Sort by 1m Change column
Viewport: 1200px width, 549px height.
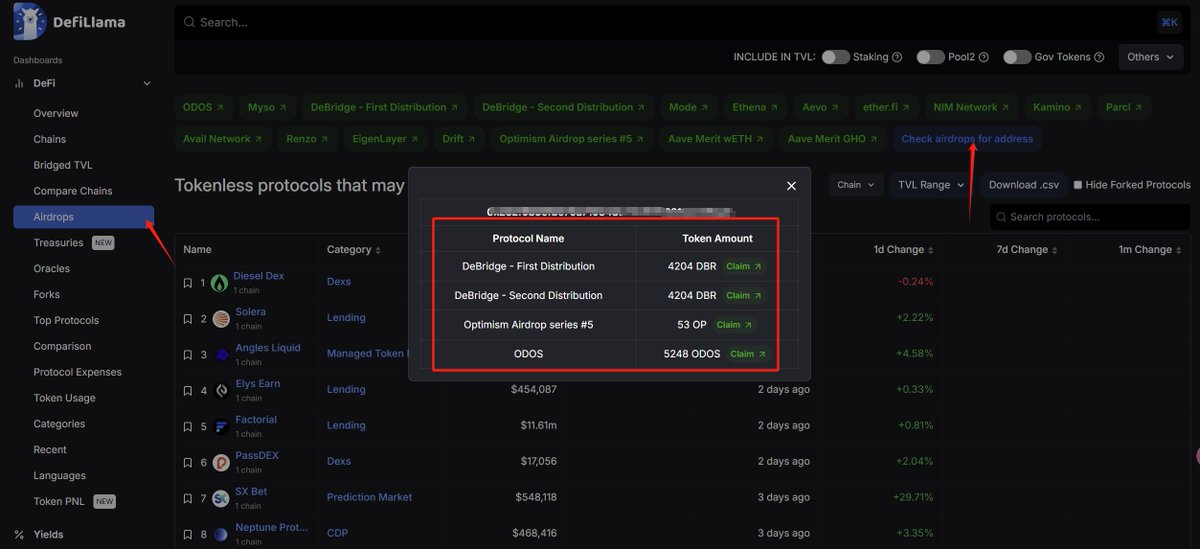point(1152,250)
